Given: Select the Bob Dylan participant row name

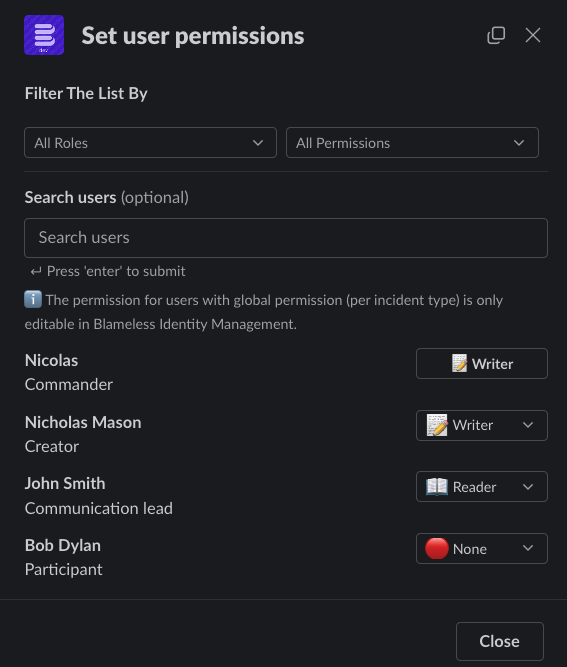Looking at the screenshot, I should (63, 545).
